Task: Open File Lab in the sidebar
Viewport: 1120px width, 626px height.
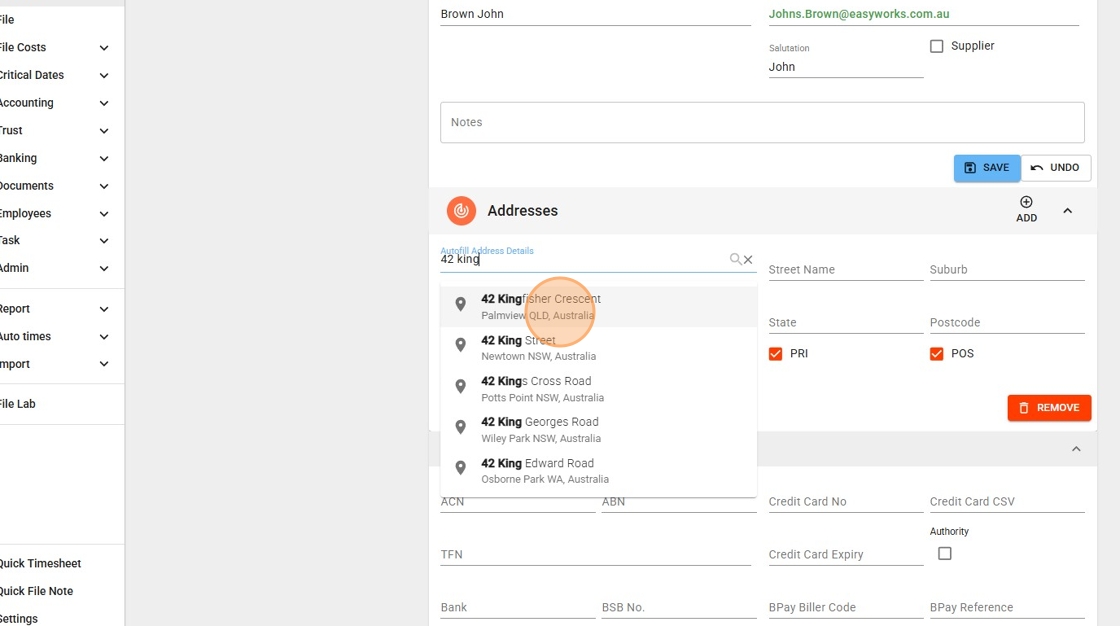Action: (x=18, y=404)
